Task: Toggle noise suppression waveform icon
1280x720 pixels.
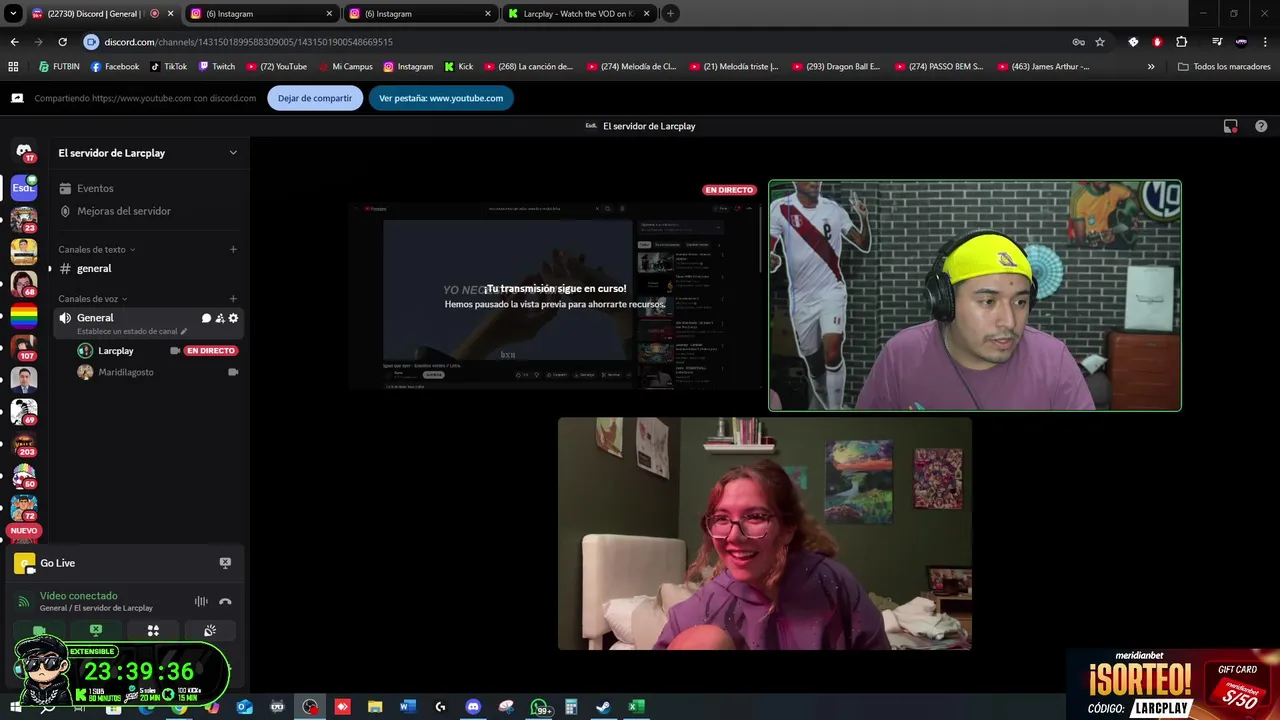Action: click(201, 601)
